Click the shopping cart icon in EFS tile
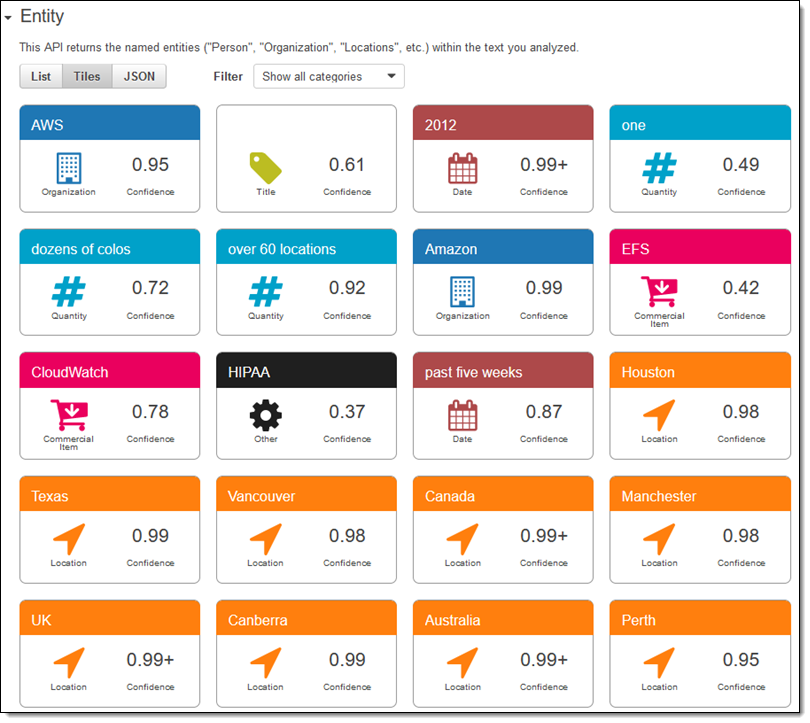 pos(659,292)
